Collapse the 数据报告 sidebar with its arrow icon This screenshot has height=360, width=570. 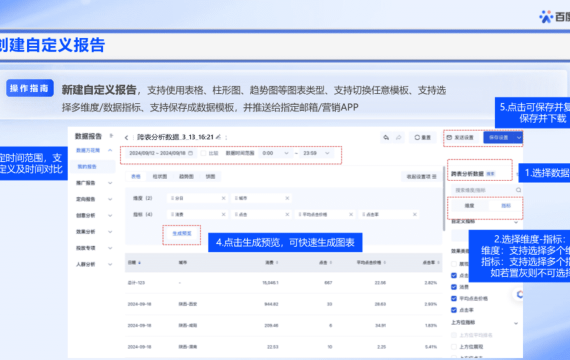click(x=111, y=136)
